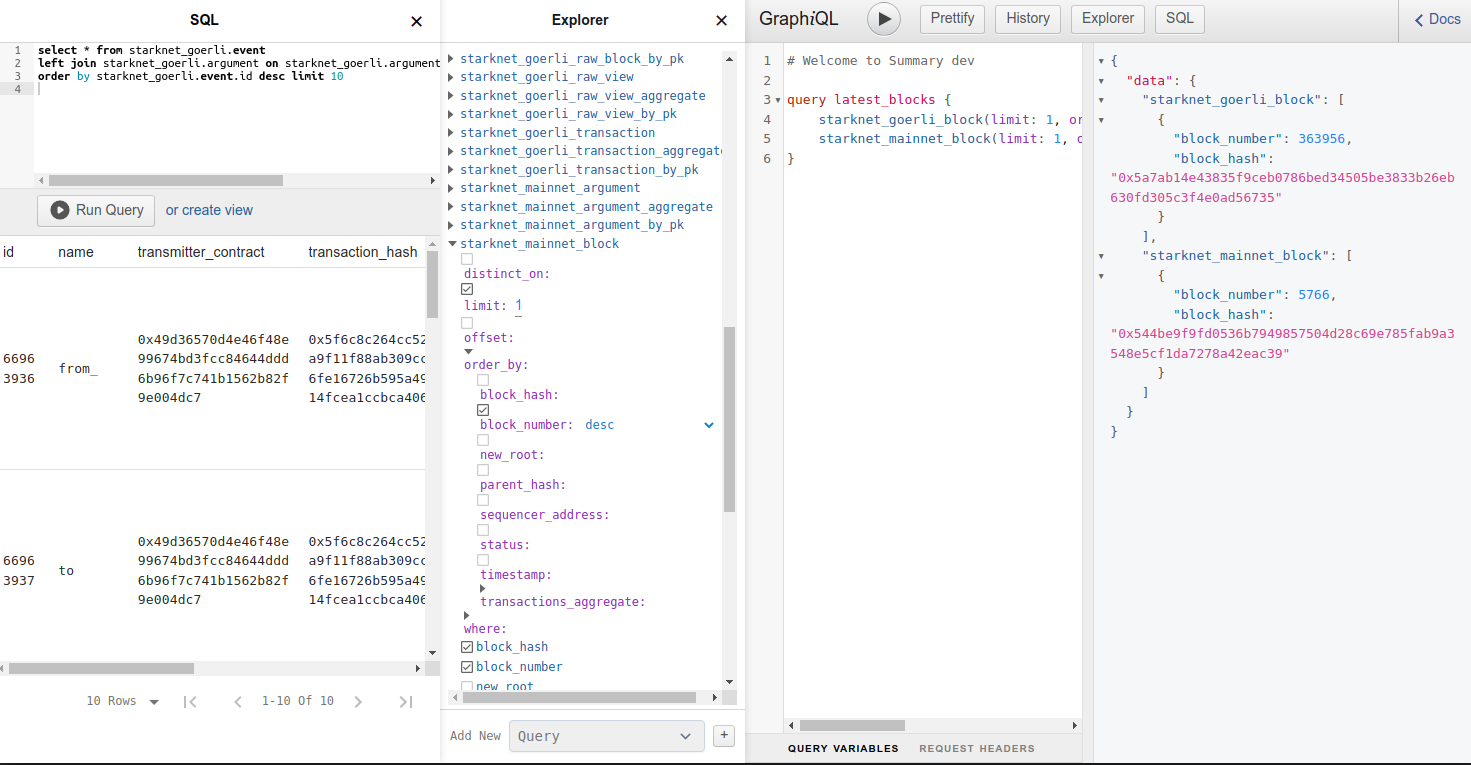Enable the offset argument checkbox
The width and height of the screenshot is (1471, 765).
click(x=467, y=323)
